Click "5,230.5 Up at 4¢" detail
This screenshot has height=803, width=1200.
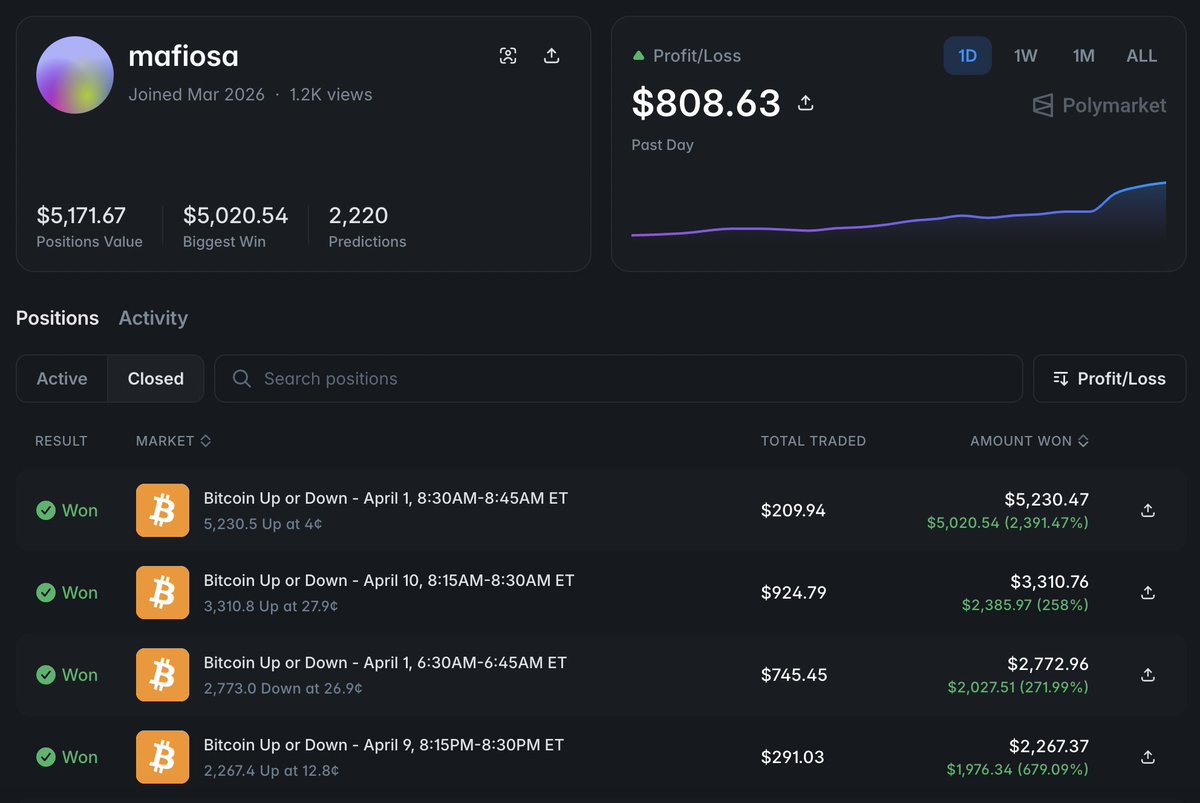click(263, 523)
